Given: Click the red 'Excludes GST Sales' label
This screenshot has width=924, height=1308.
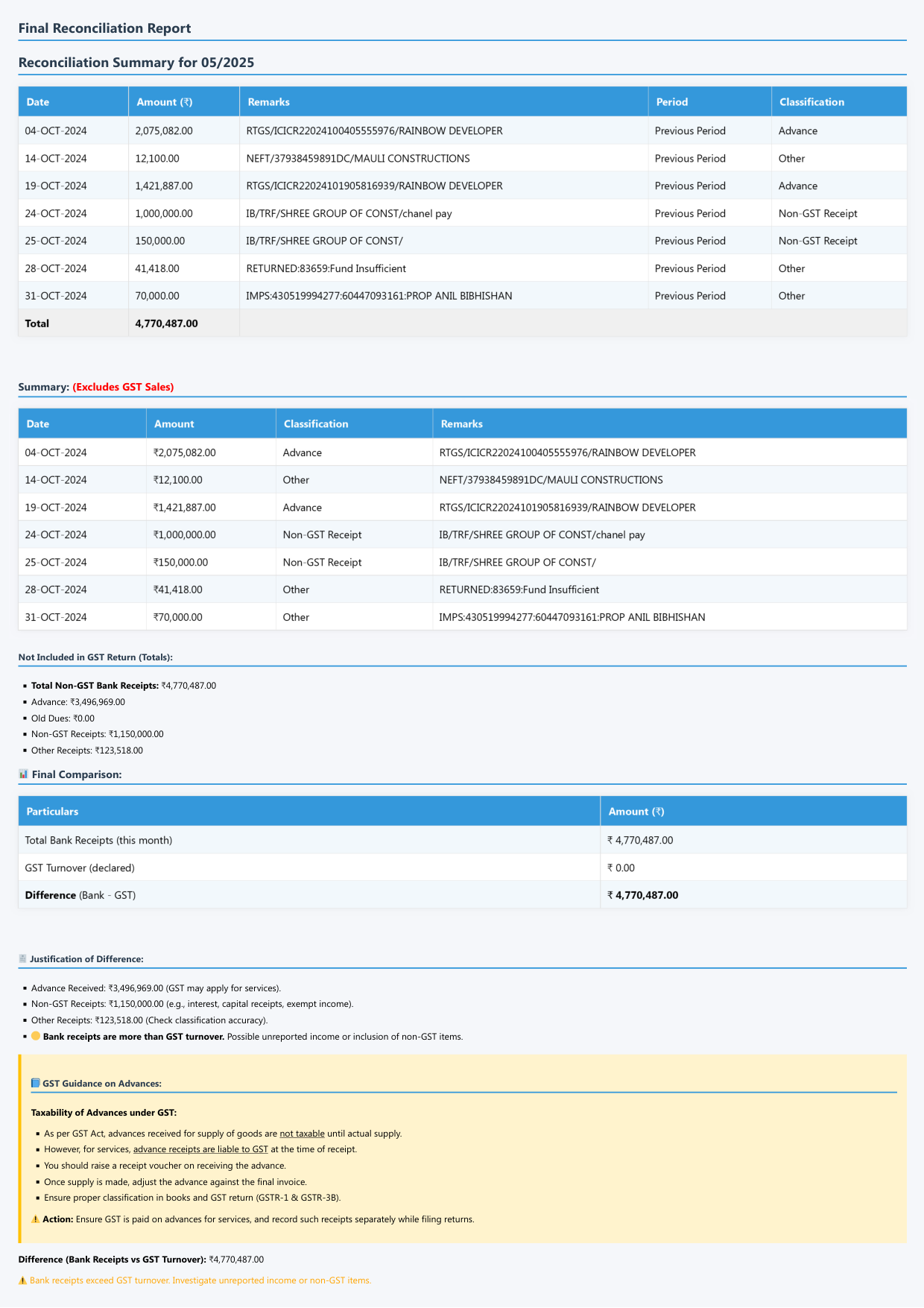Looking at the screenshot, I should (123, 387).
